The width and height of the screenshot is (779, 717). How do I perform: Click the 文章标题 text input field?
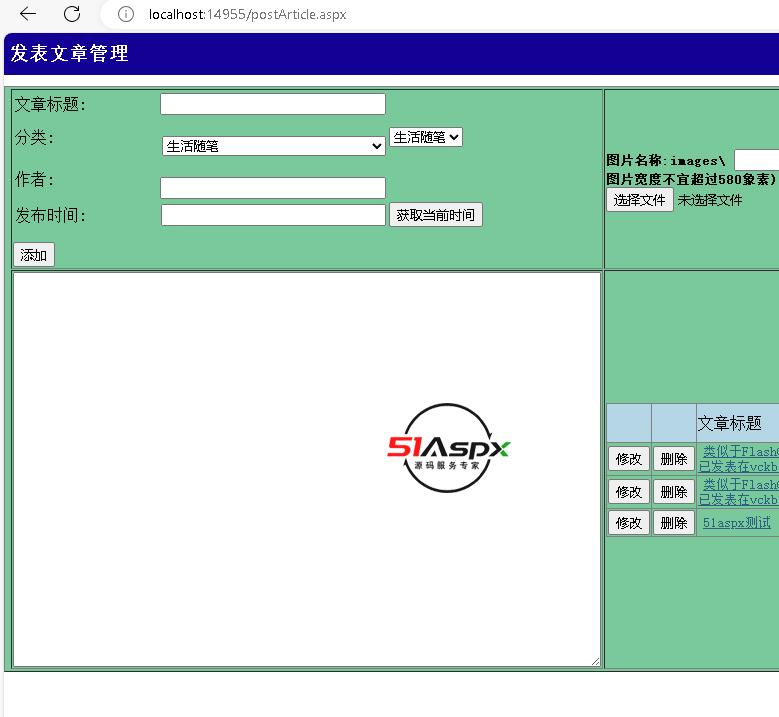pos(273,104)
